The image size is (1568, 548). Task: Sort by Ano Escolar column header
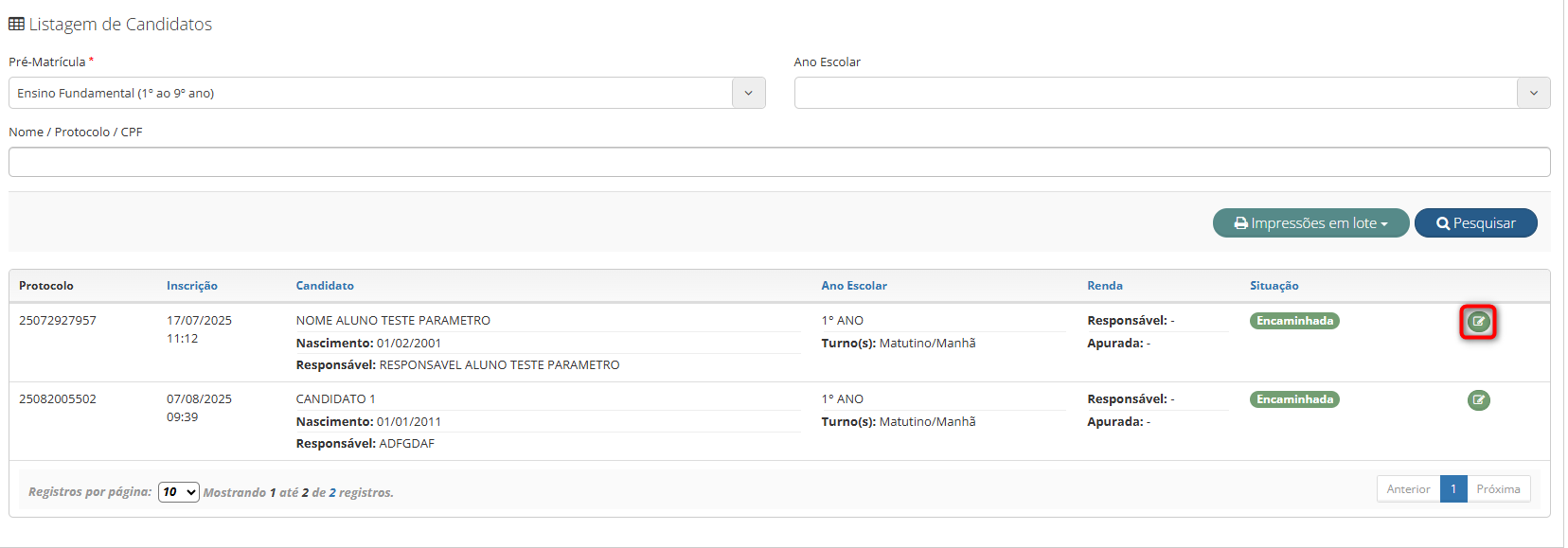click(853, 286)
